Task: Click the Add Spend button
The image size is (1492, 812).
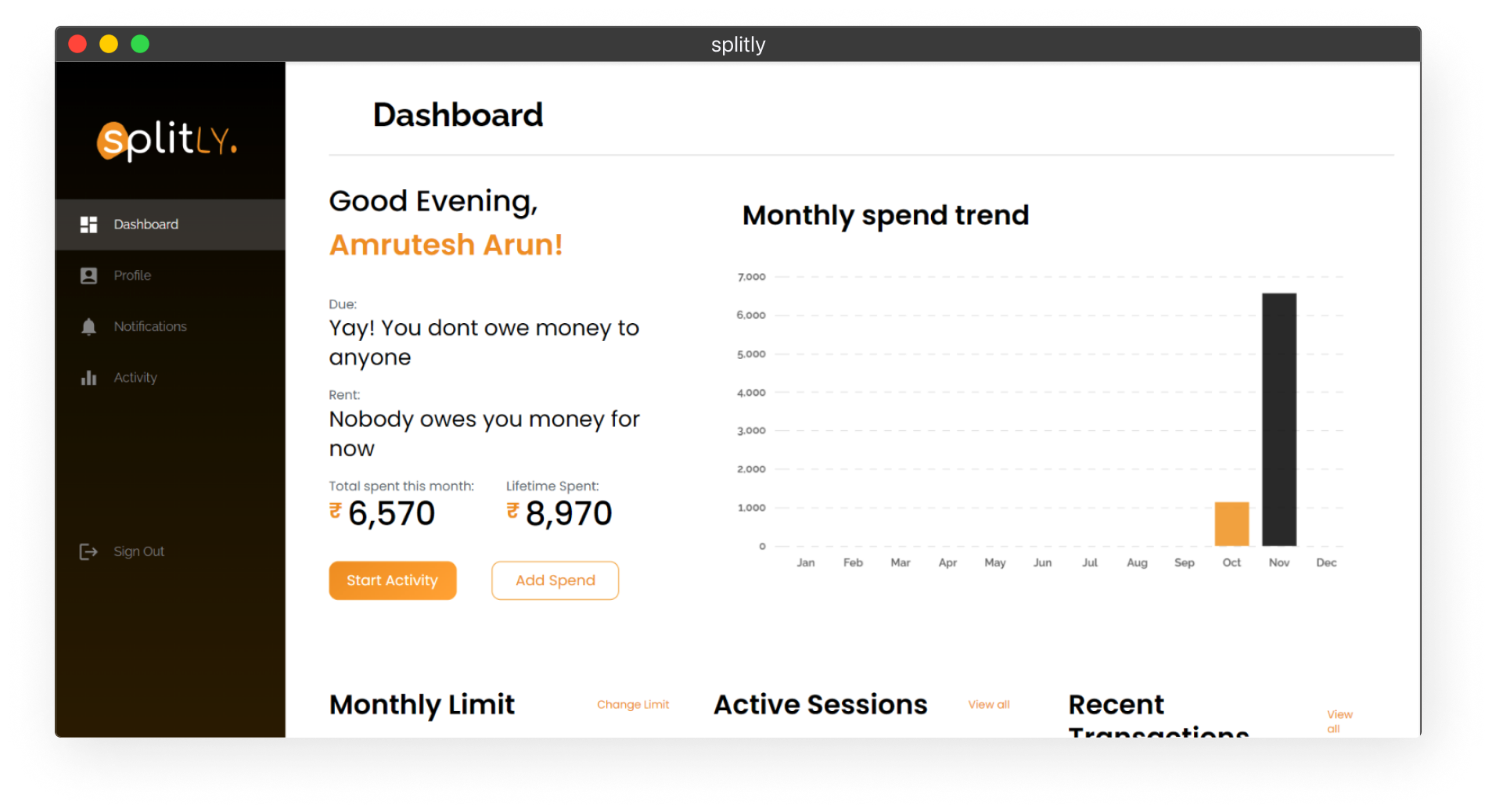Action: pyautogui.click(x=555, y=580)
